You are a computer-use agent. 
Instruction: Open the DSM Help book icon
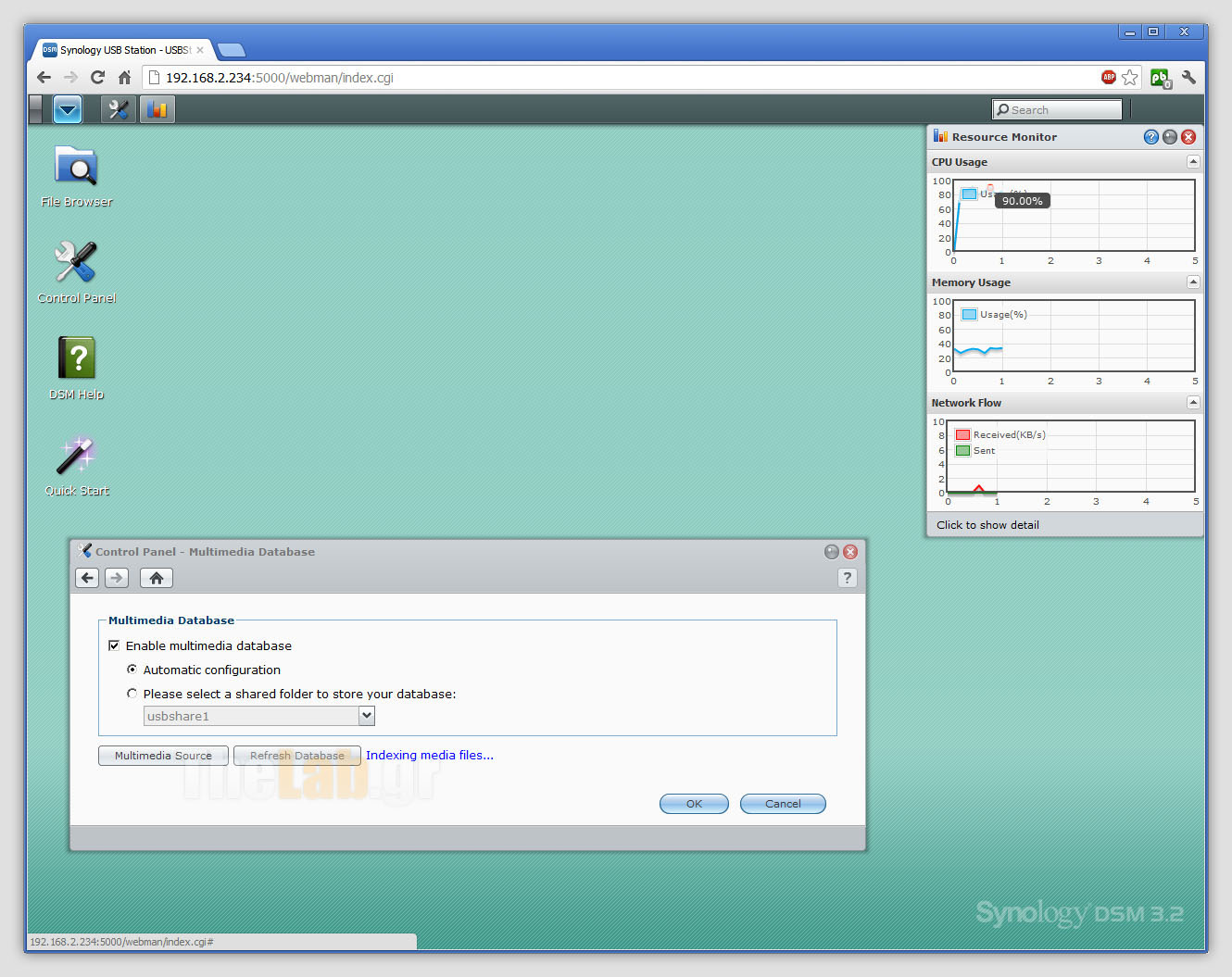(x=76, y=359)
